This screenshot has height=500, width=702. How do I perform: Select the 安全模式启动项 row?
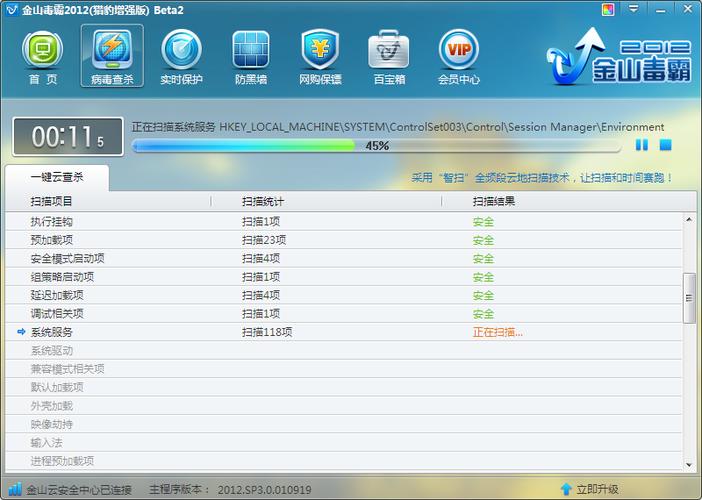(x=344, y=258)
